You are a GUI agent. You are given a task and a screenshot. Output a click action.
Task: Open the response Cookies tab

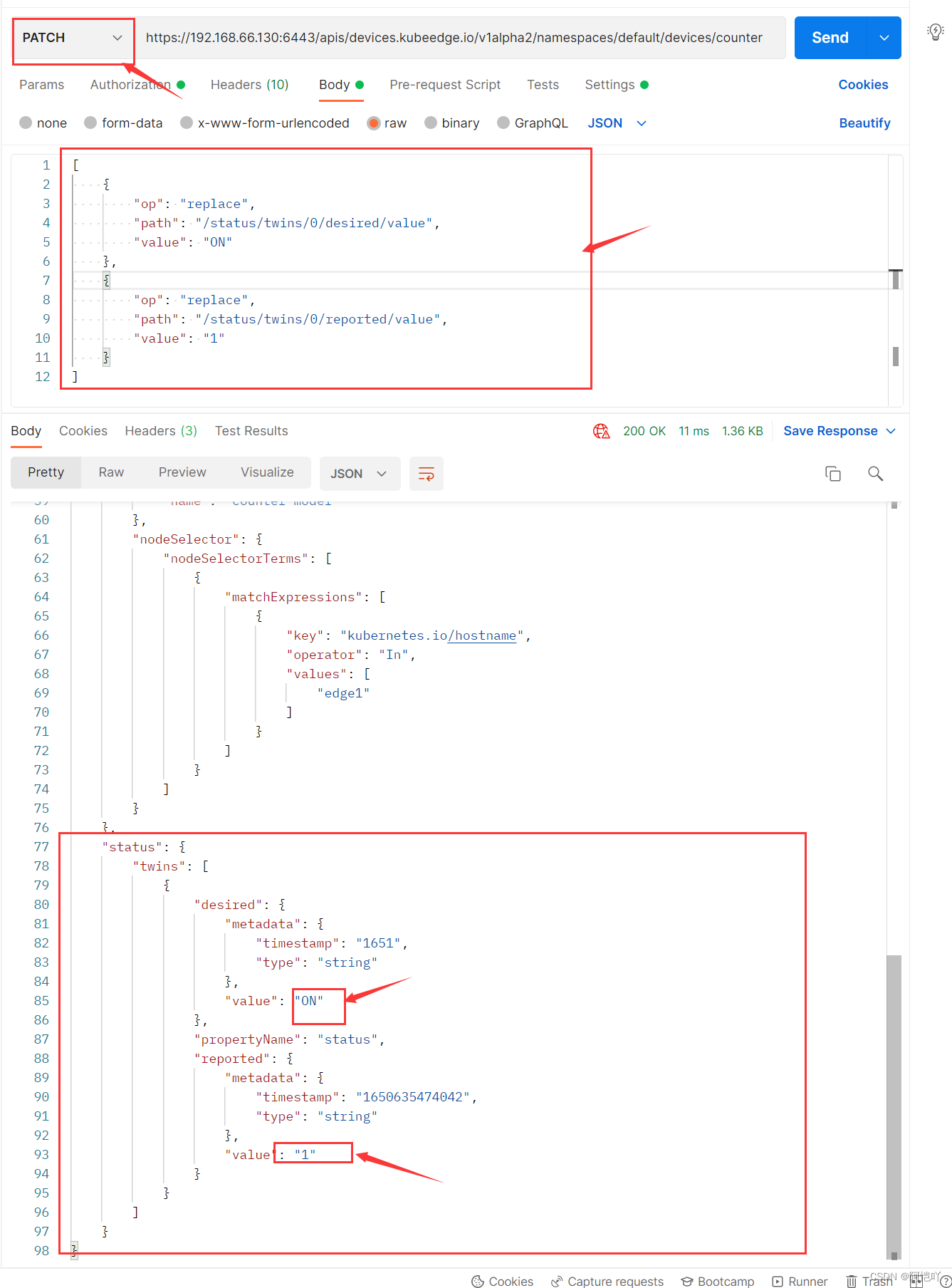point(83,431)
